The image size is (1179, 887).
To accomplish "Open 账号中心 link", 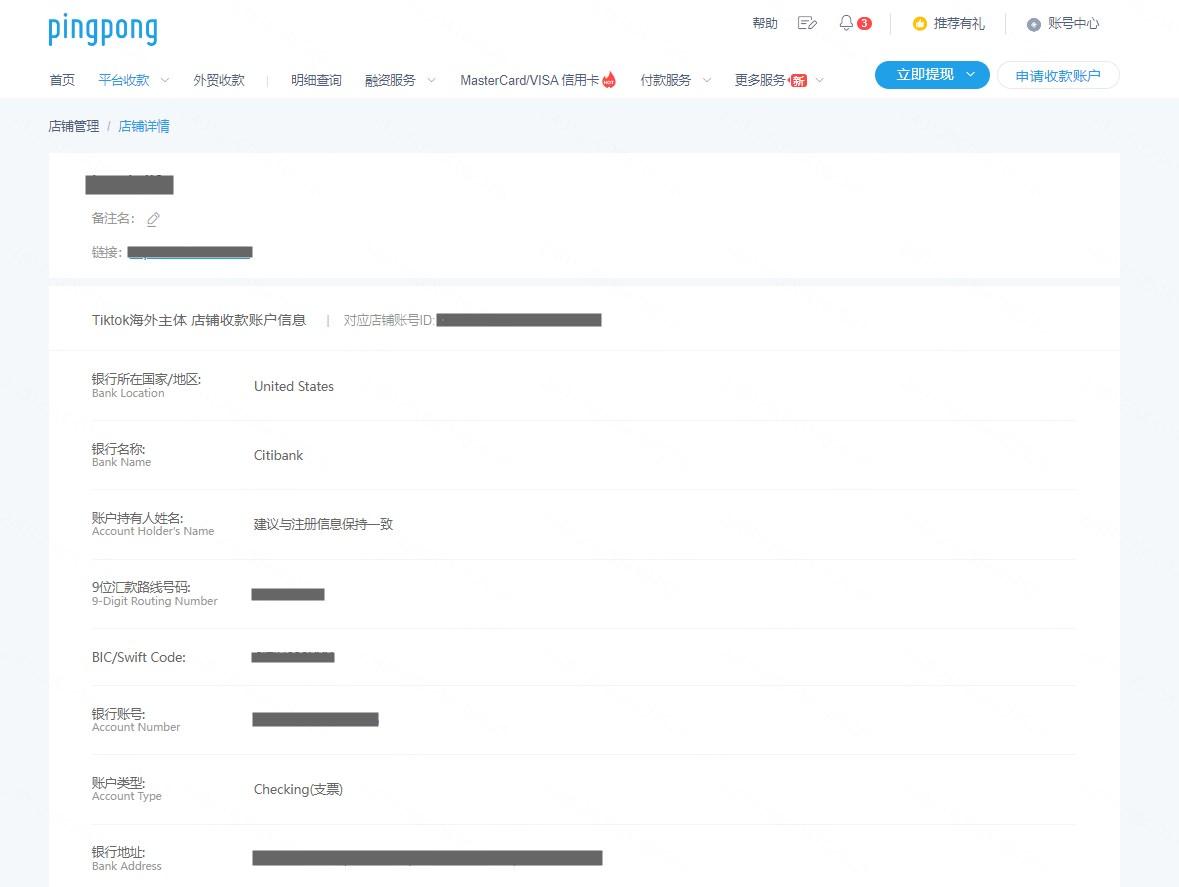I will point(1073,24).
